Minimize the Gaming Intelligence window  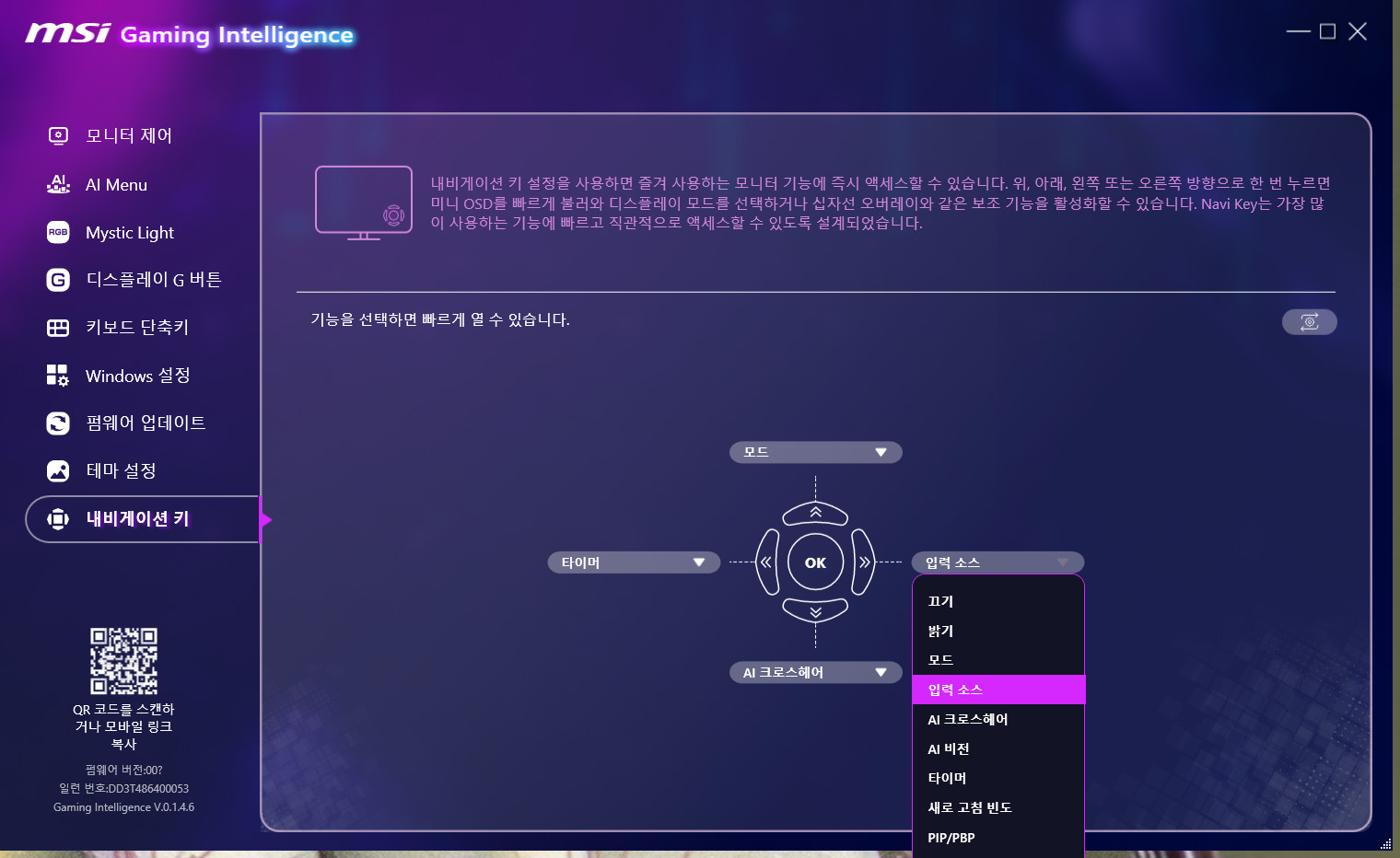click(1299, 31)
